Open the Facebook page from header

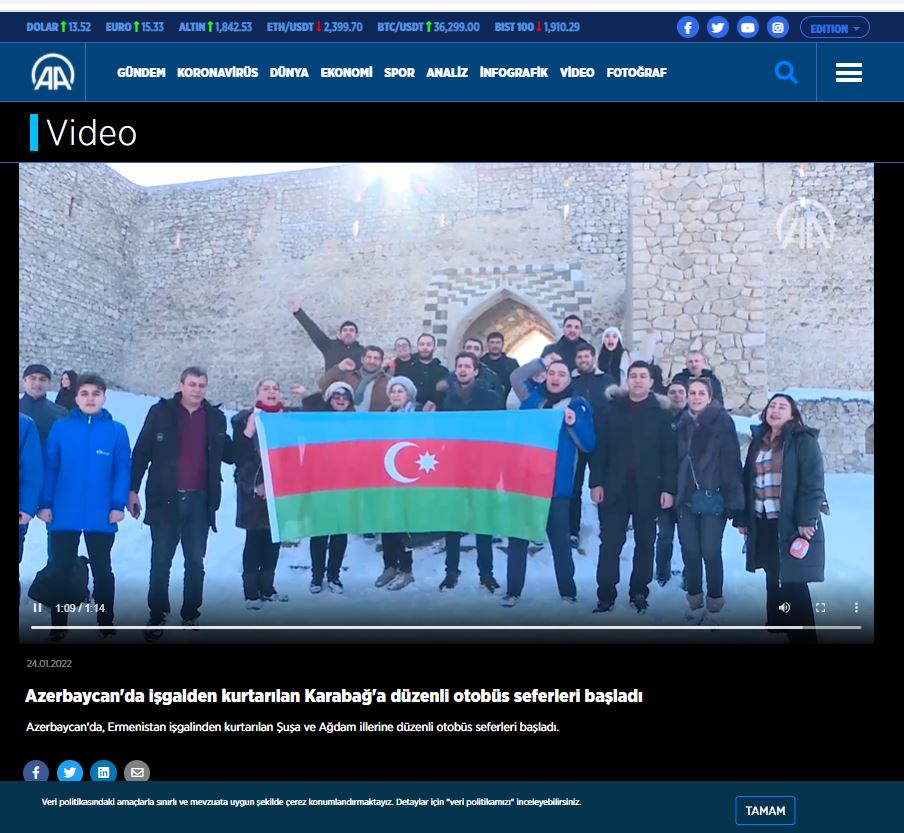point(688,28)
